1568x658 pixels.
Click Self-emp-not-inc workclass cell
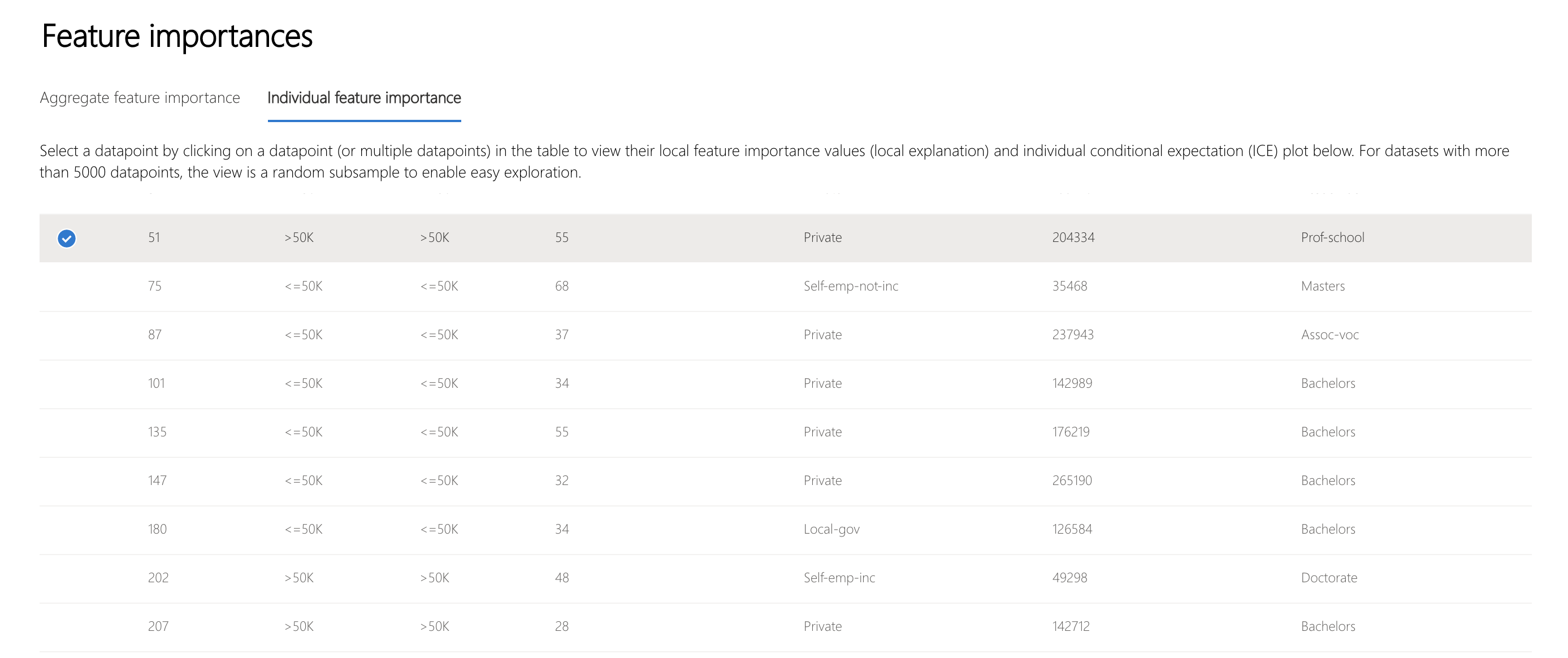click(850, 286)
